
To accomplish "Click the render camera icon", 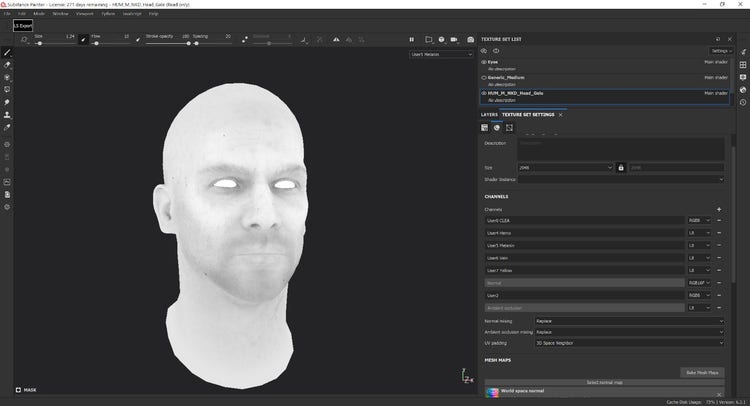I will tap(471, 39).
